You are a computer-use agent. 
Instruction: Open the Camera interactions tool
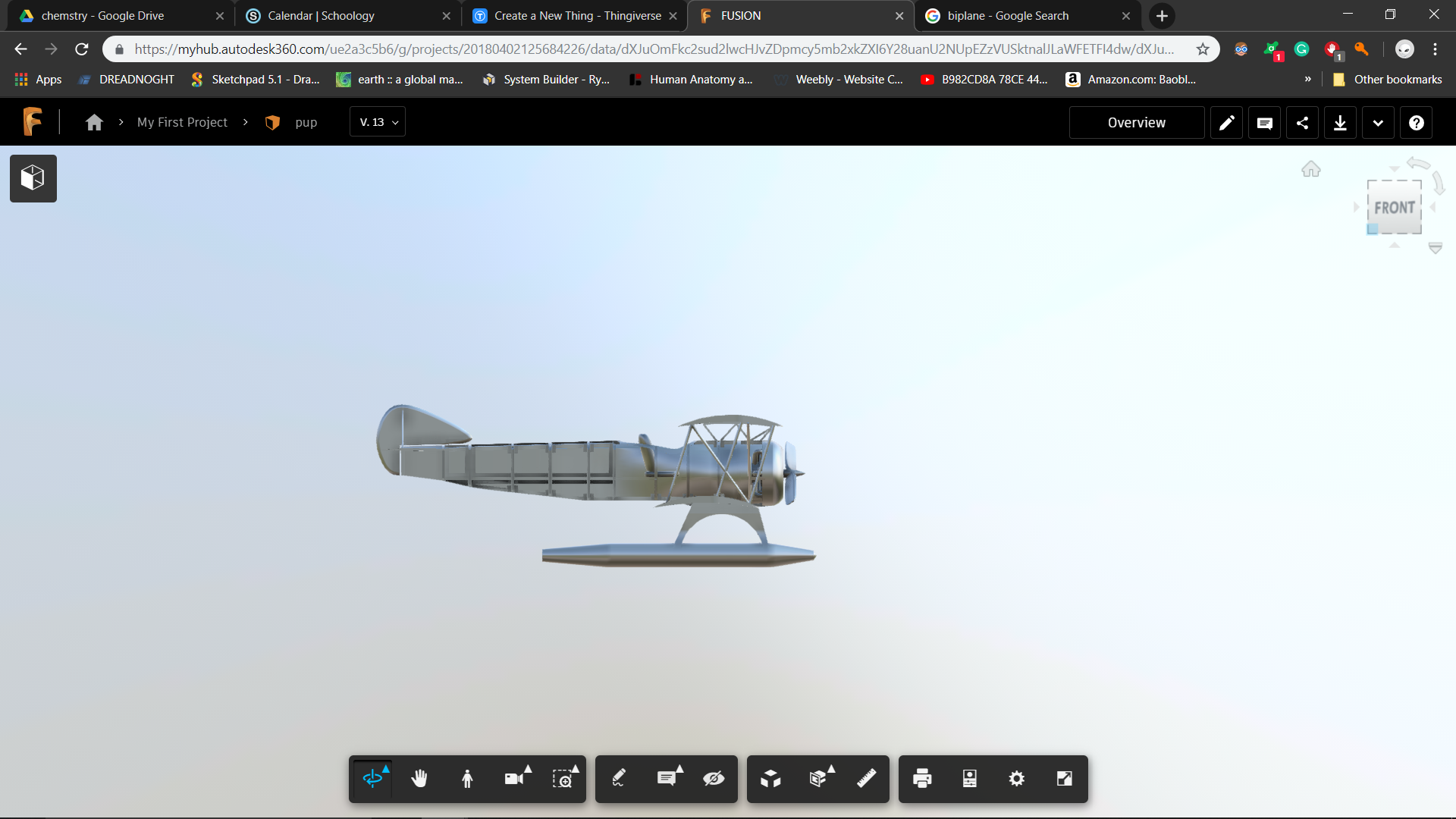pyautogui.click(x=516, y=779)
